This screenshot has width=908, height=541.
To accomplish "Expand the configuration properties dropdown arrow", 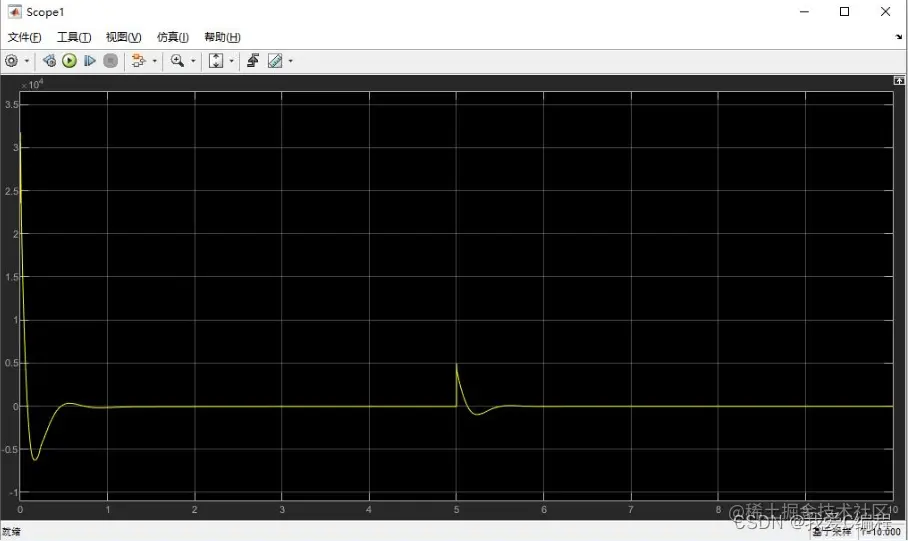I will pos(27,61).
